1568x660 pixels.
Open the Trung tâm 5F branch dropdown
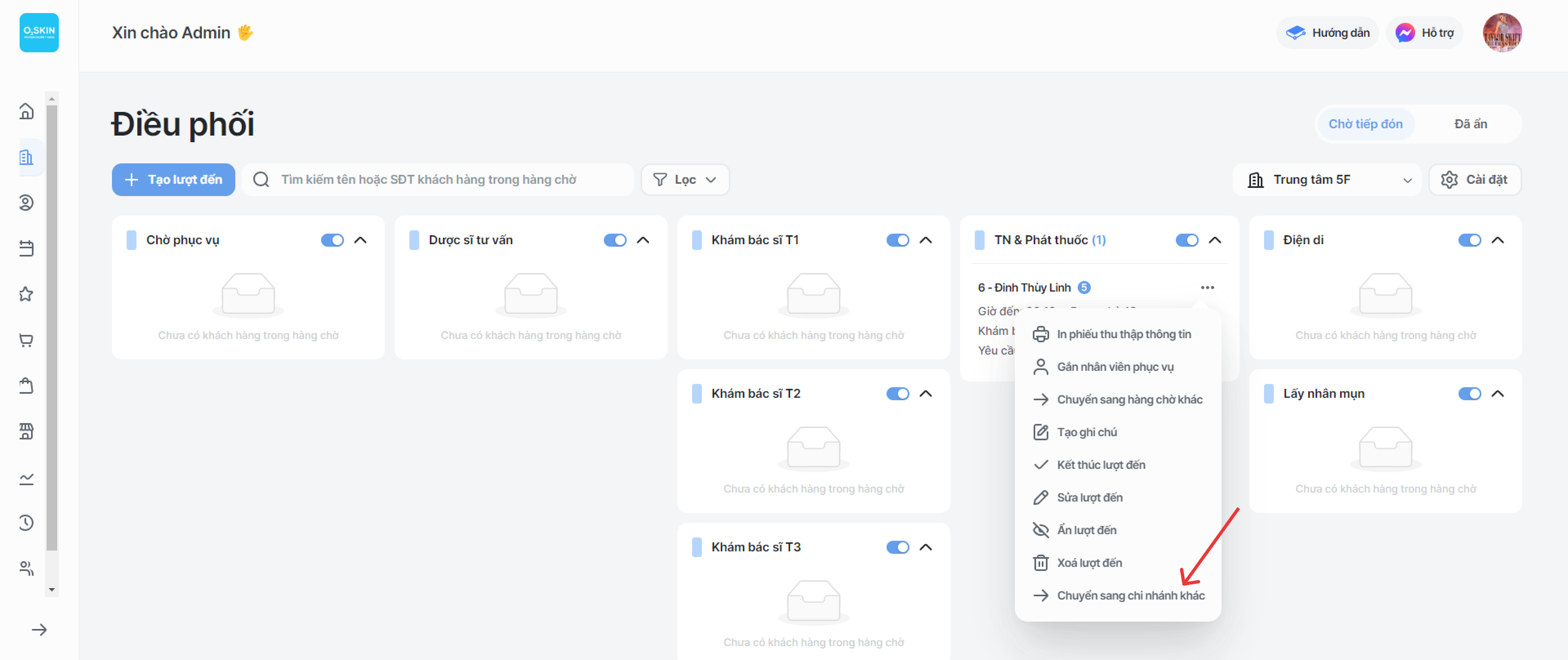(1327, 179)
